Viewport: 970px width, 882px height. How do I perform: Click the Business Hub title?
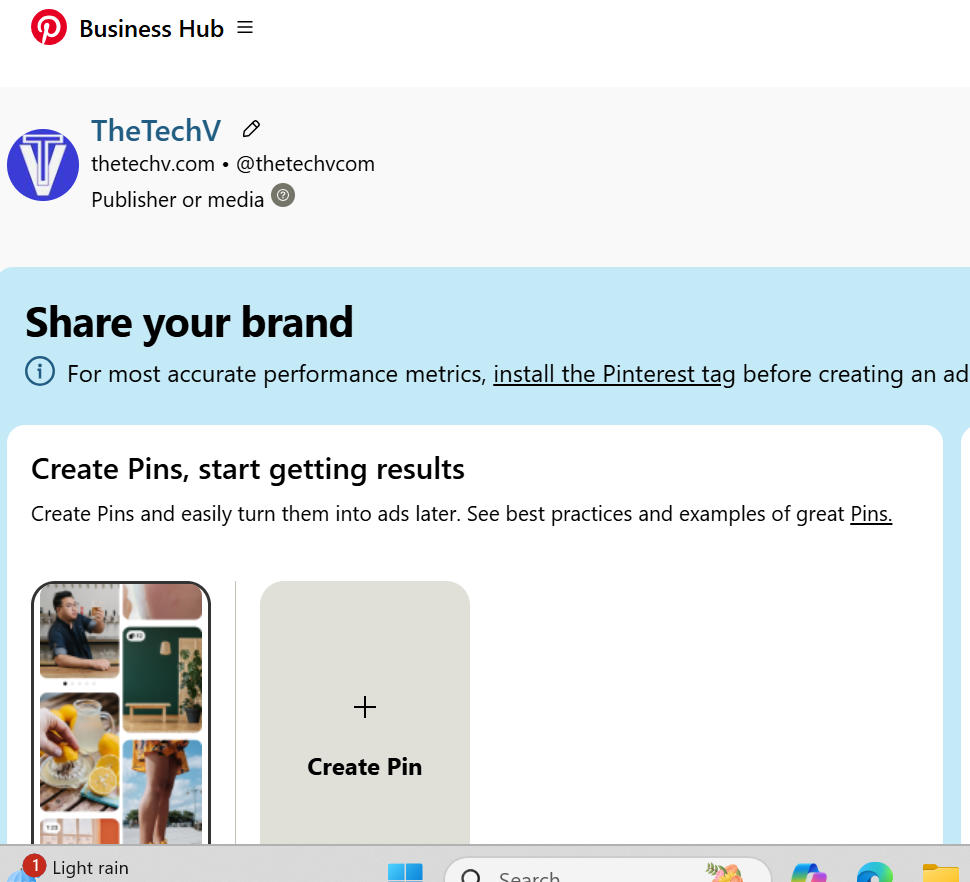[x=152, y=28]
